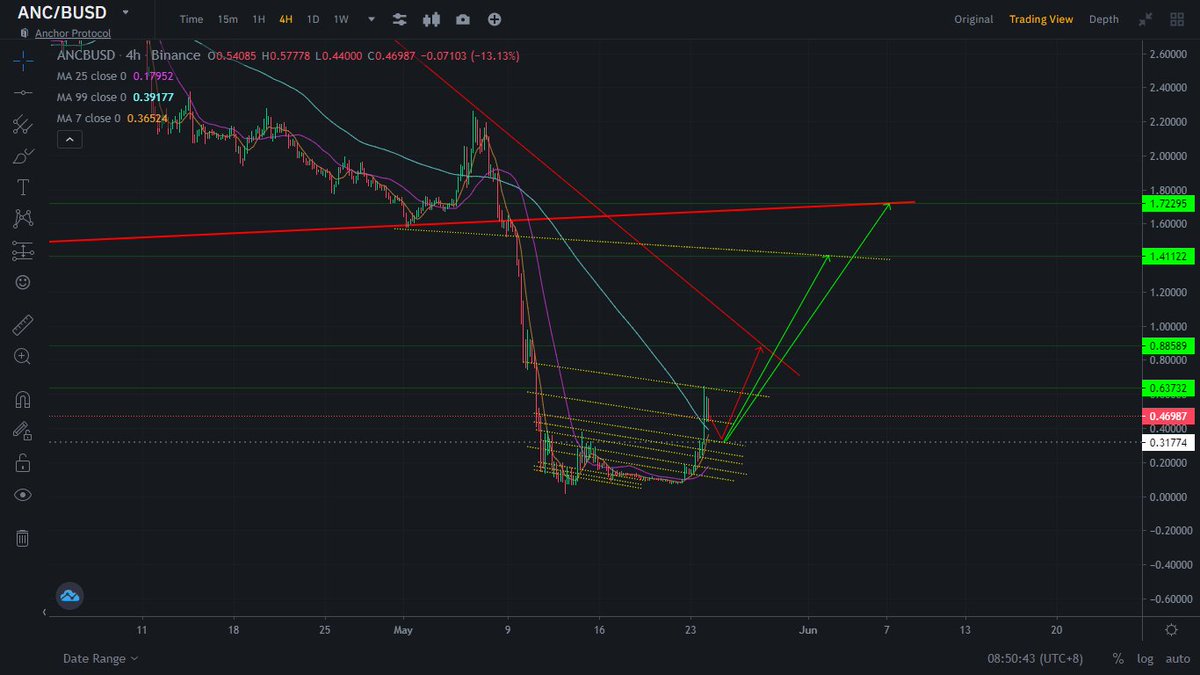This screenshot has width=1200, height=675.
Task: Select the horizontal line drawing tool
Action: coord(22,92)
